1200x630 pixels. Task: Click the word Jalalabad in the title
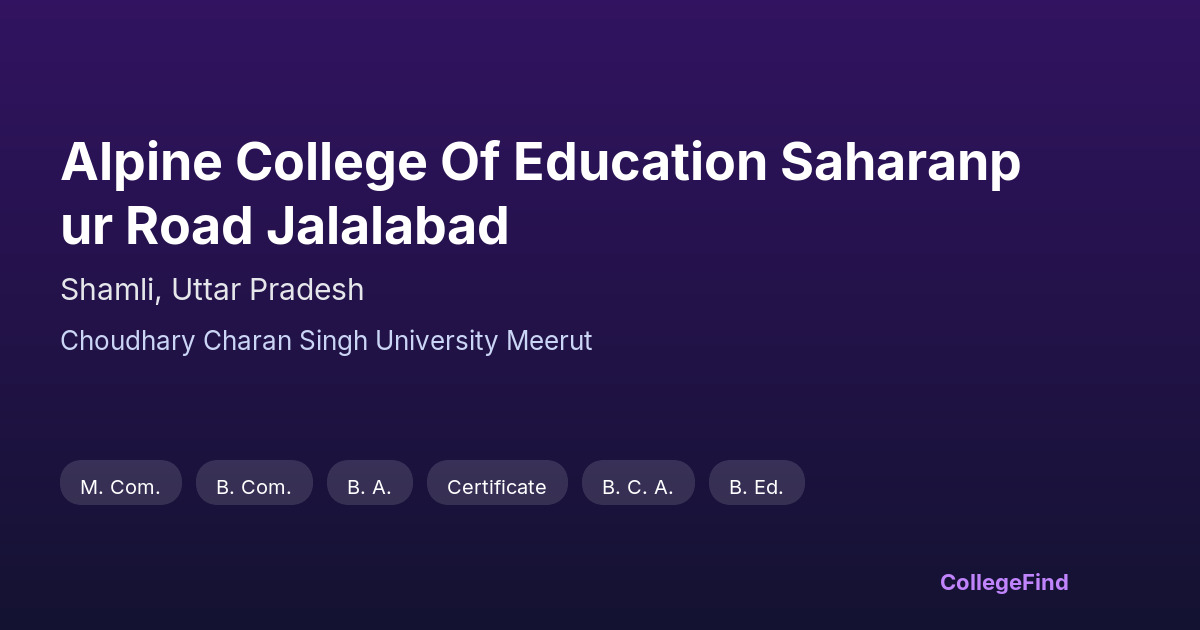click(x=388, y=226)
